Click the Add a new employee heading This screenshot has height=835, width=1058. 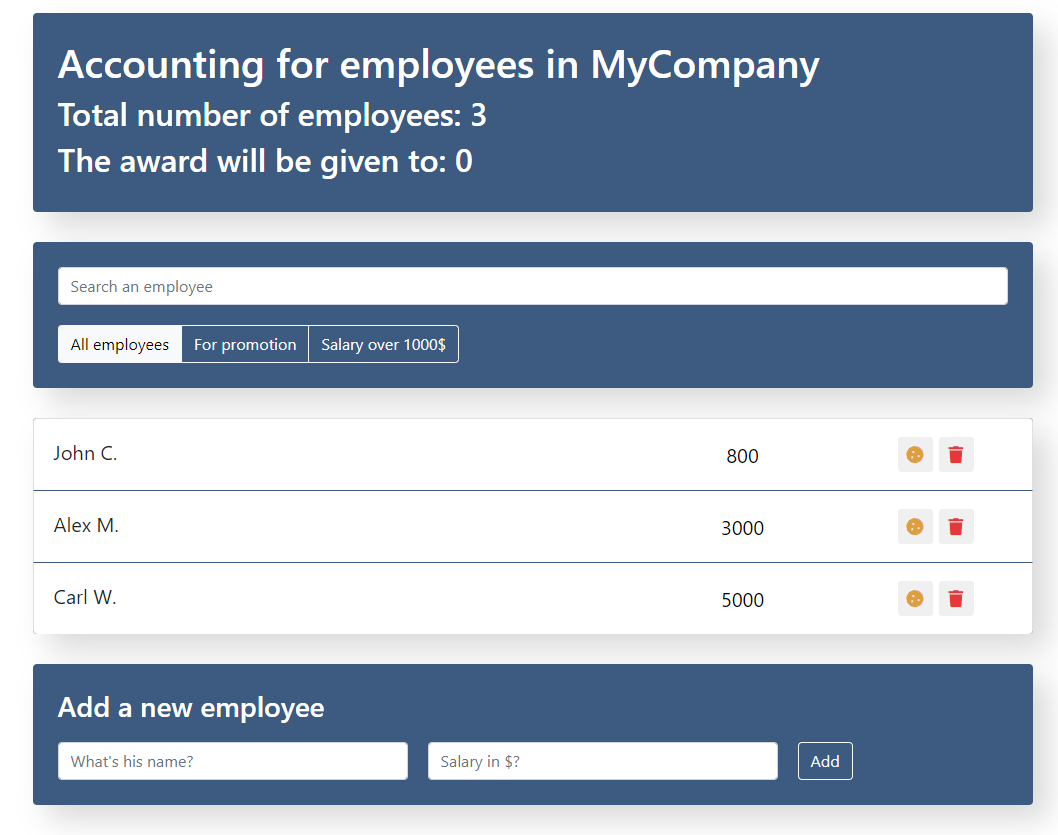pos(191,708)
